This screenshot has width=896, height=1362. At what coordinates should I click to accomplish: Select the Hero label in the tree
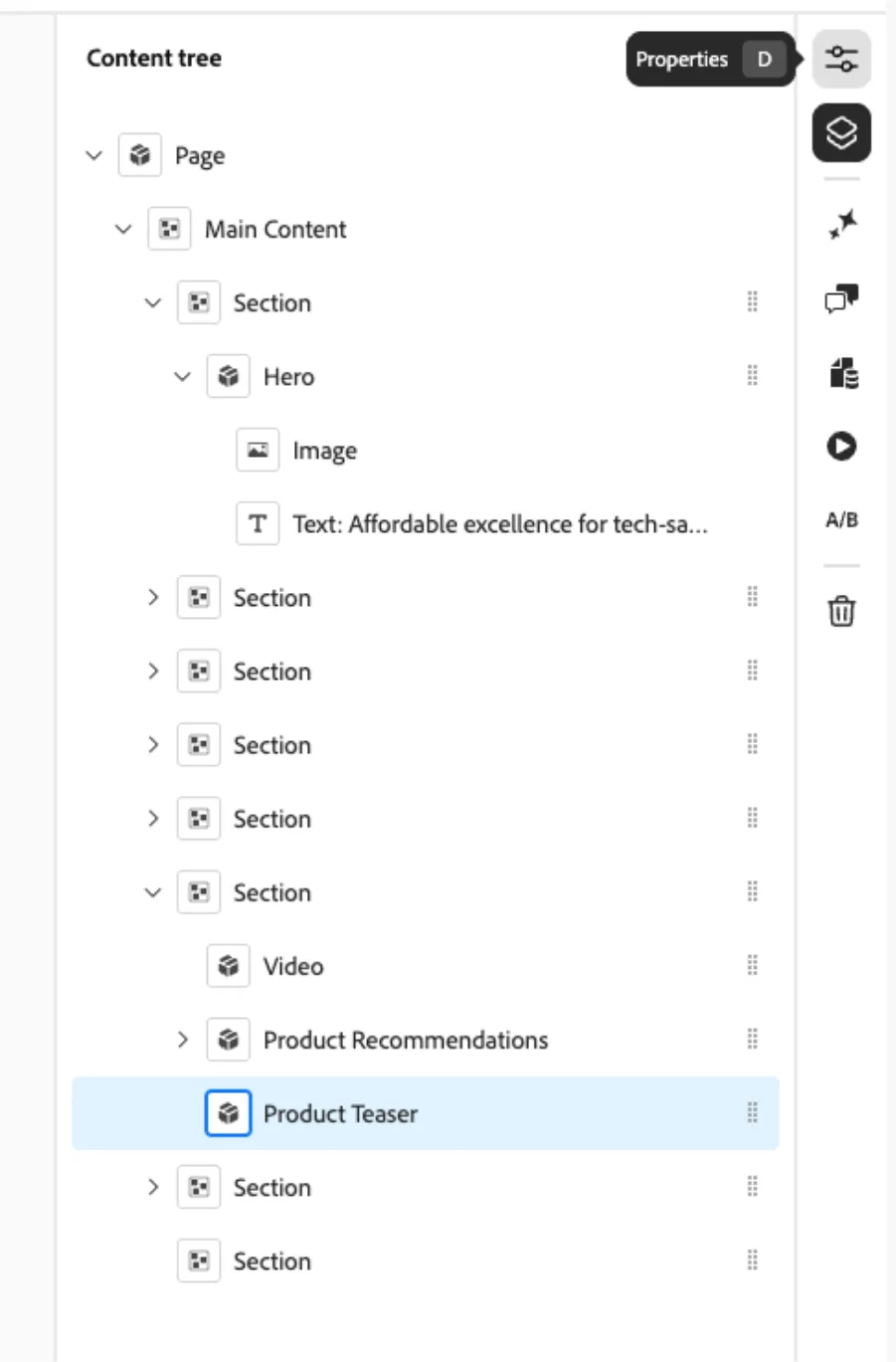[288, 377]
